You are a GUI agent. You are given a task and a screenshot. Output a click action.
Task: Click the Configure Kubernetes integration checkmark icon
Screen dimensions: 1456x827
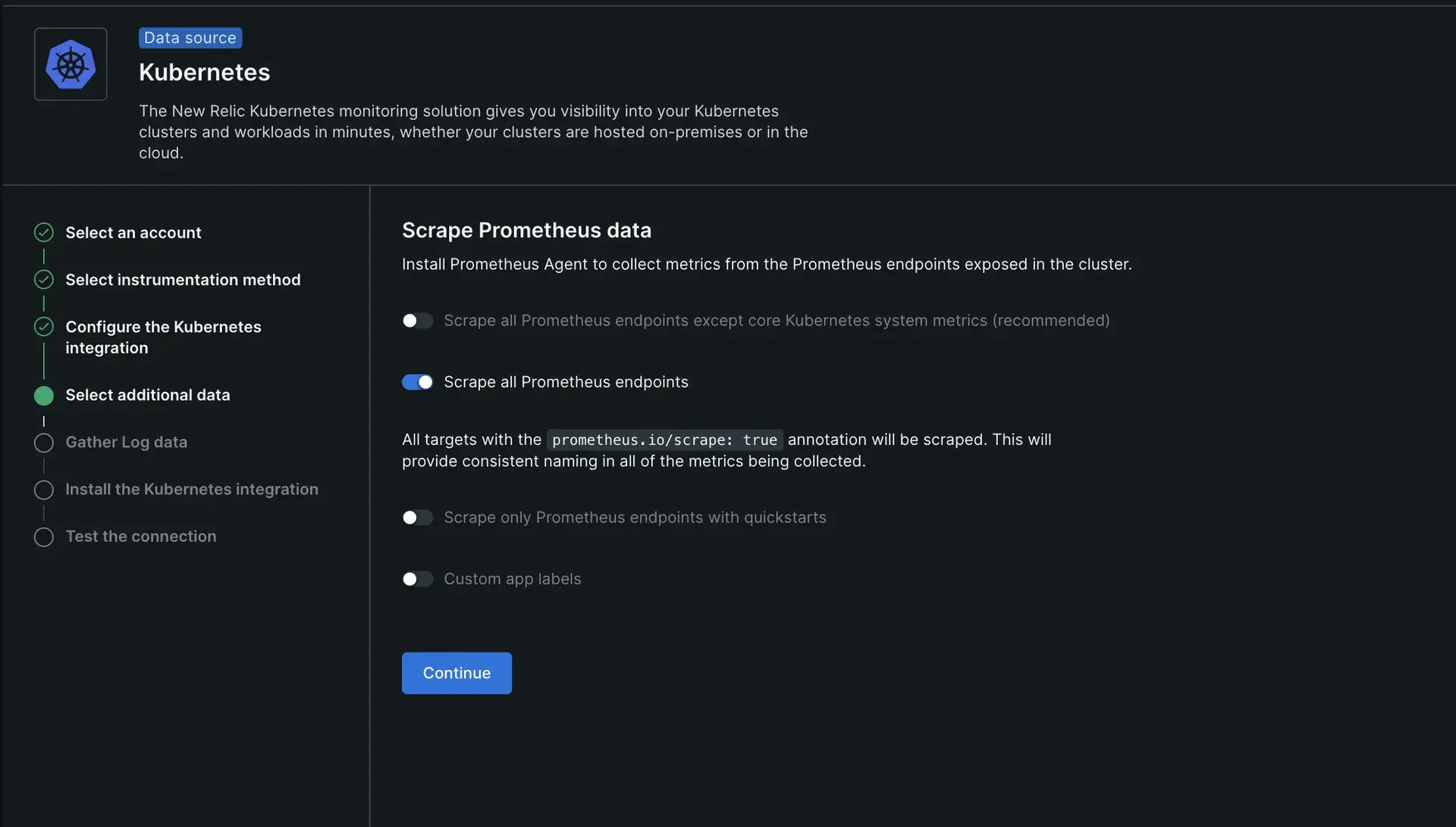[44, 327]
